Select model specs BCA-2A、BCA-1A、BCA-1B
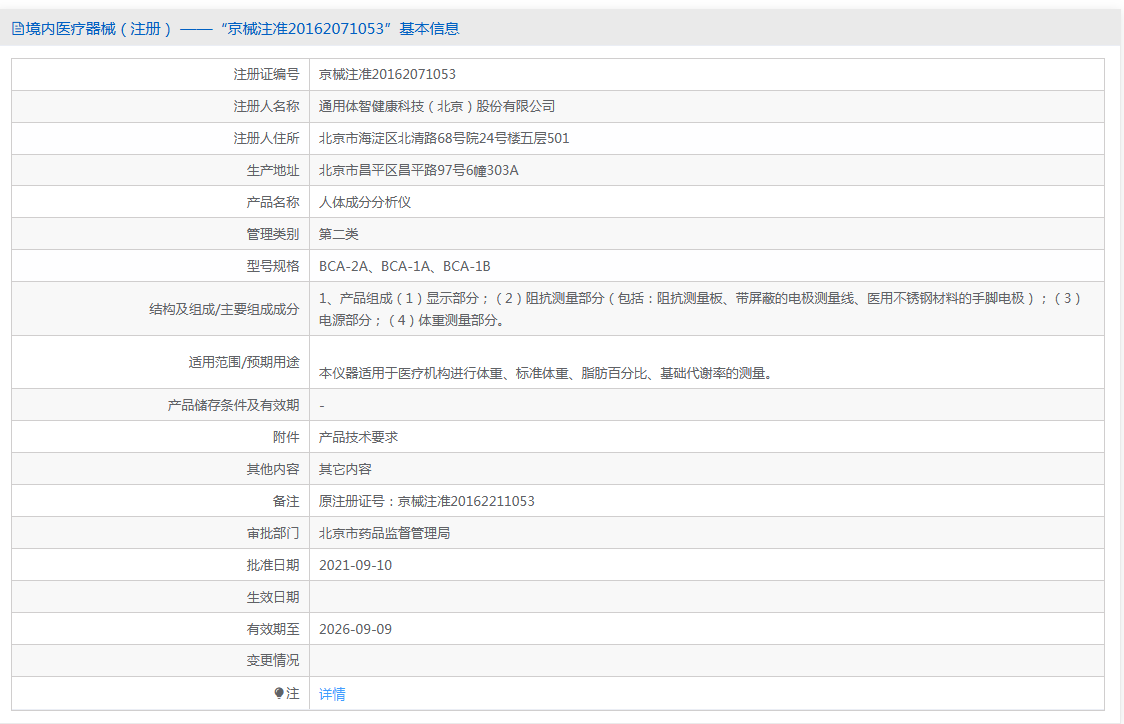 pyautogui.click(x=404, y=267)
